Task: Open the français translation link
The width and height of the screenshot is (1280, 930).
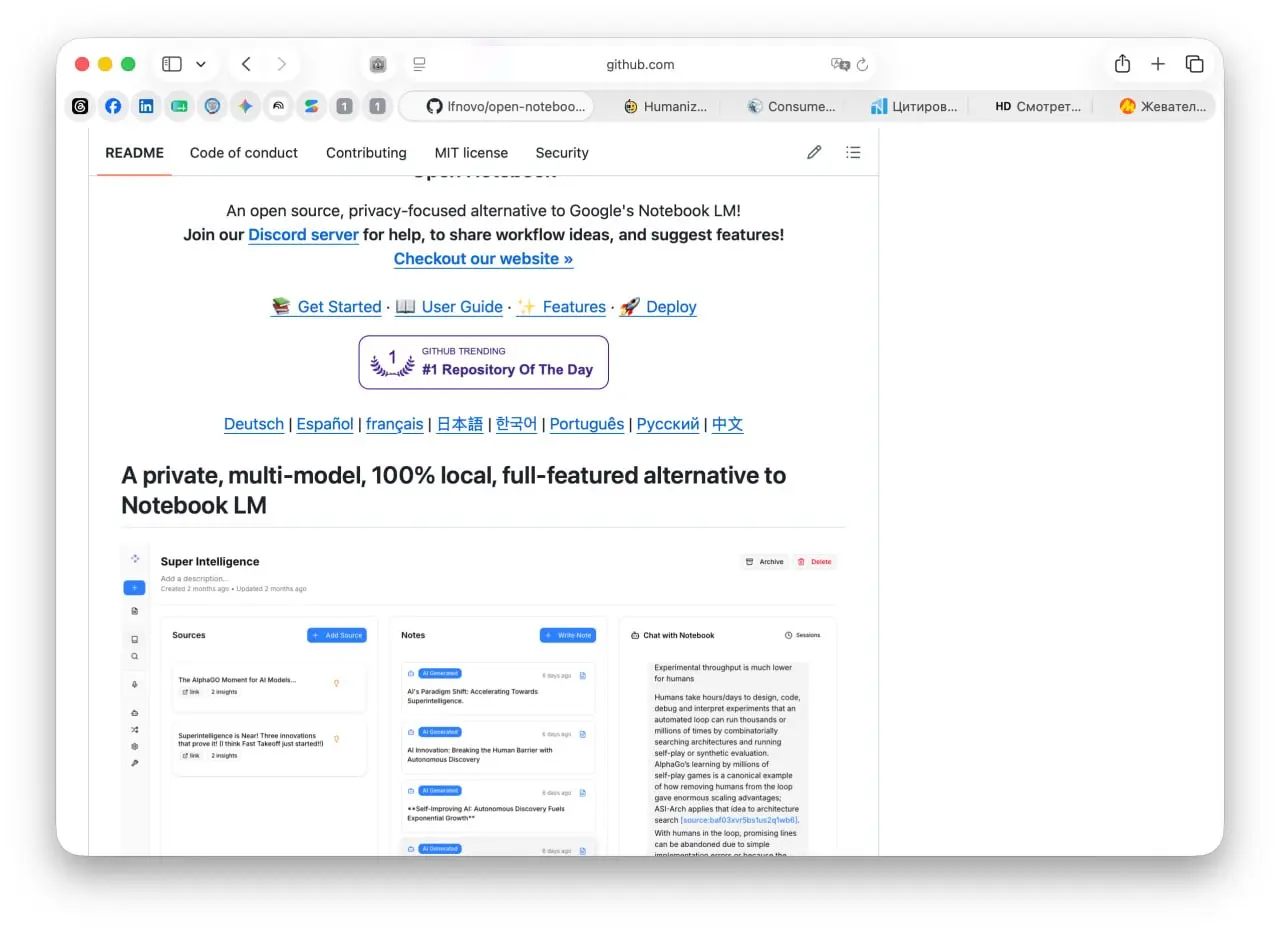Action: [x=395, y=424]
